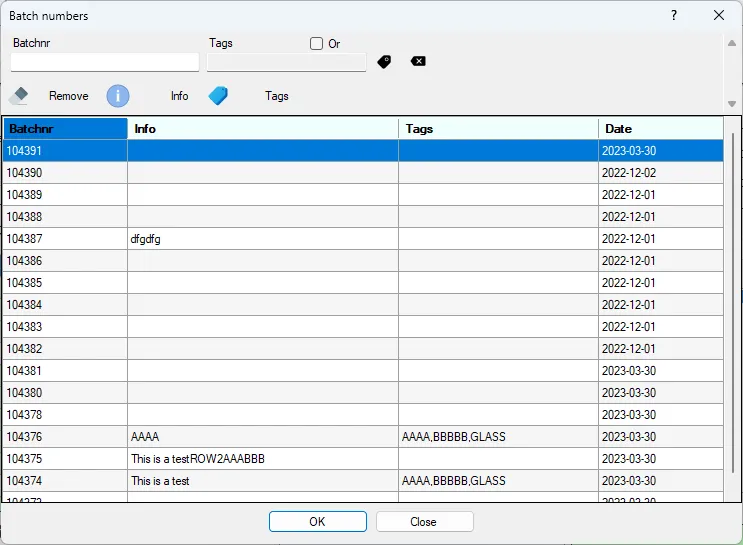This screenshot has height=545, width=743.
Task: Click the Close button
Action: (425, 522)
